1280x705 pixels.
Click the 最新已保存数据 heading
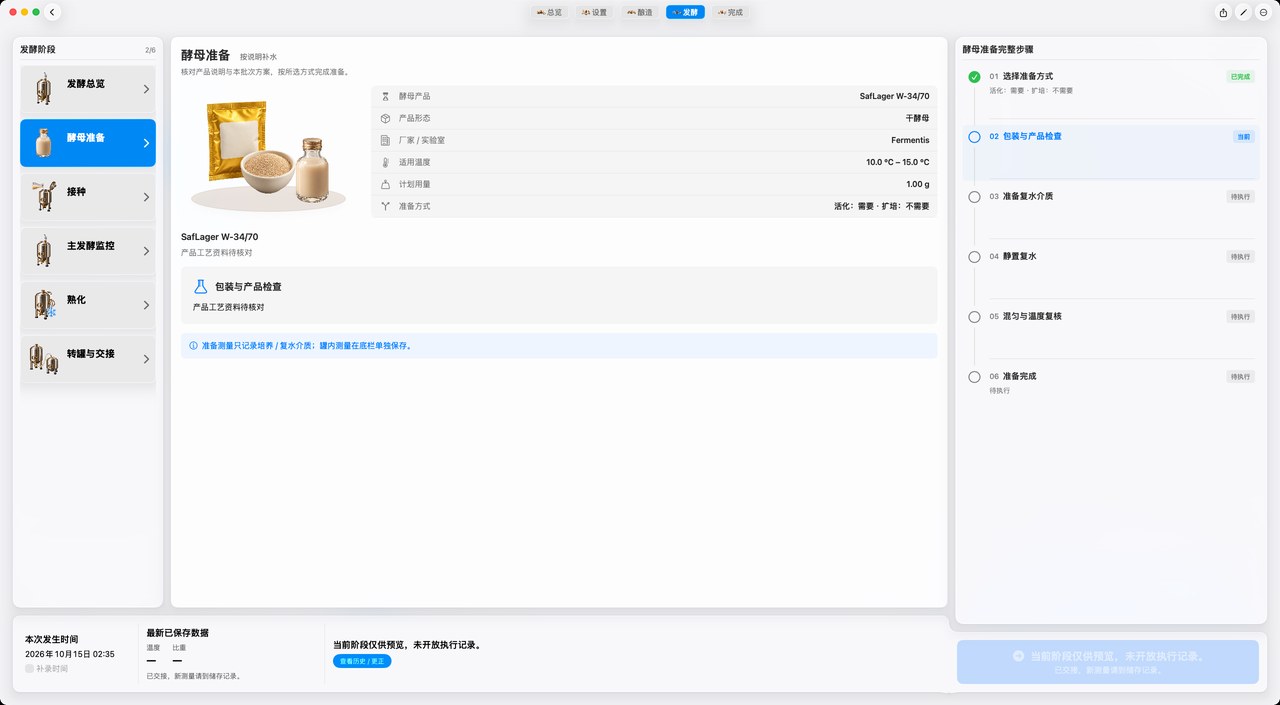(177, 633)
